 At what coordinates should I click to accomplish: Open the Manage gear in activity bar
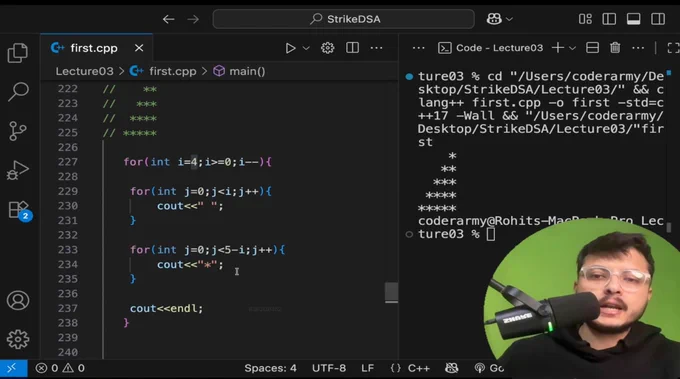point(18,339)
